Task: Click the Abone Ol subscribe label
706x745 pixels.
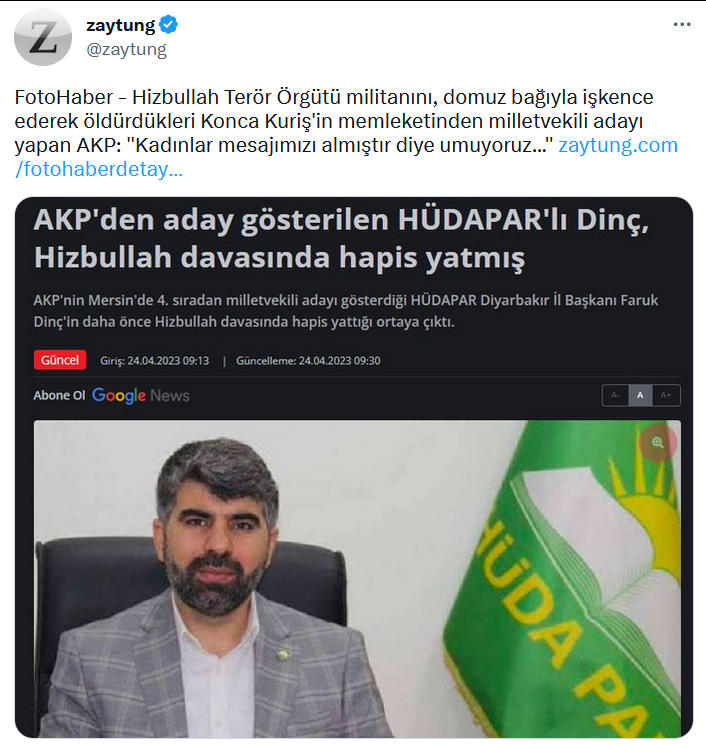Action: coord(59,395)
